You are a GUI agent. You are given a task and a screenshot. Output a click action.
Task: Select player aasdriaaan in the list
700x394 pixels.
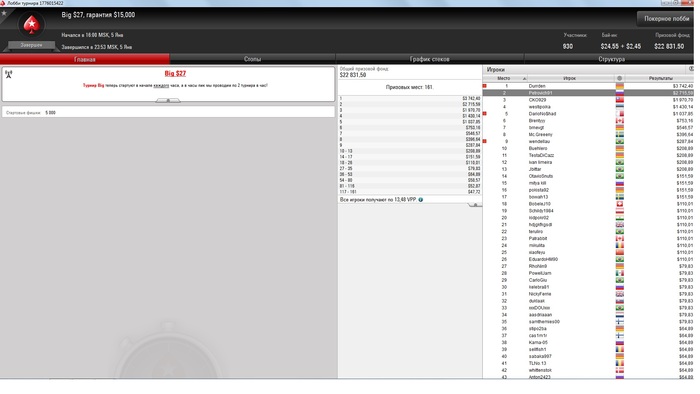point(588,315)
